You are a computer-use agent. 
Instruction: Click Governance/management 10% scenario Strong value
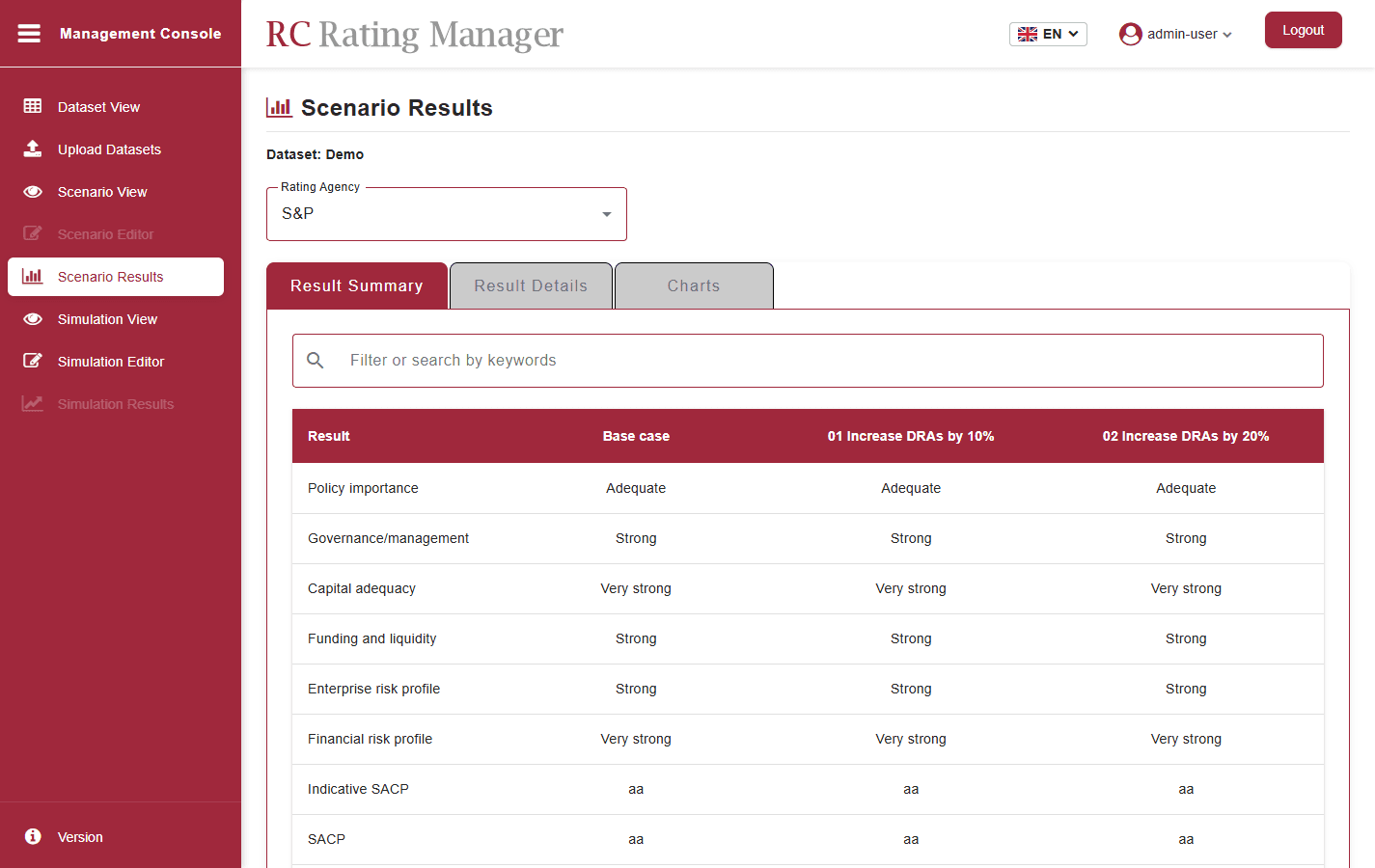coord(911,538)
